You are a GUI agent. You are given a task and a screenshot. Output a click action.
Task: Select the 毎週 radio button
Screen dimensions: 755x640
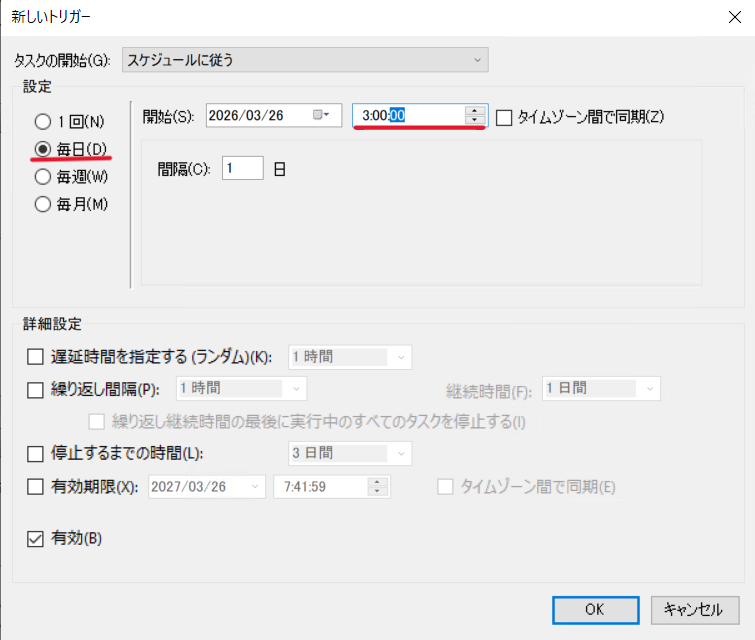pos(42,177)
